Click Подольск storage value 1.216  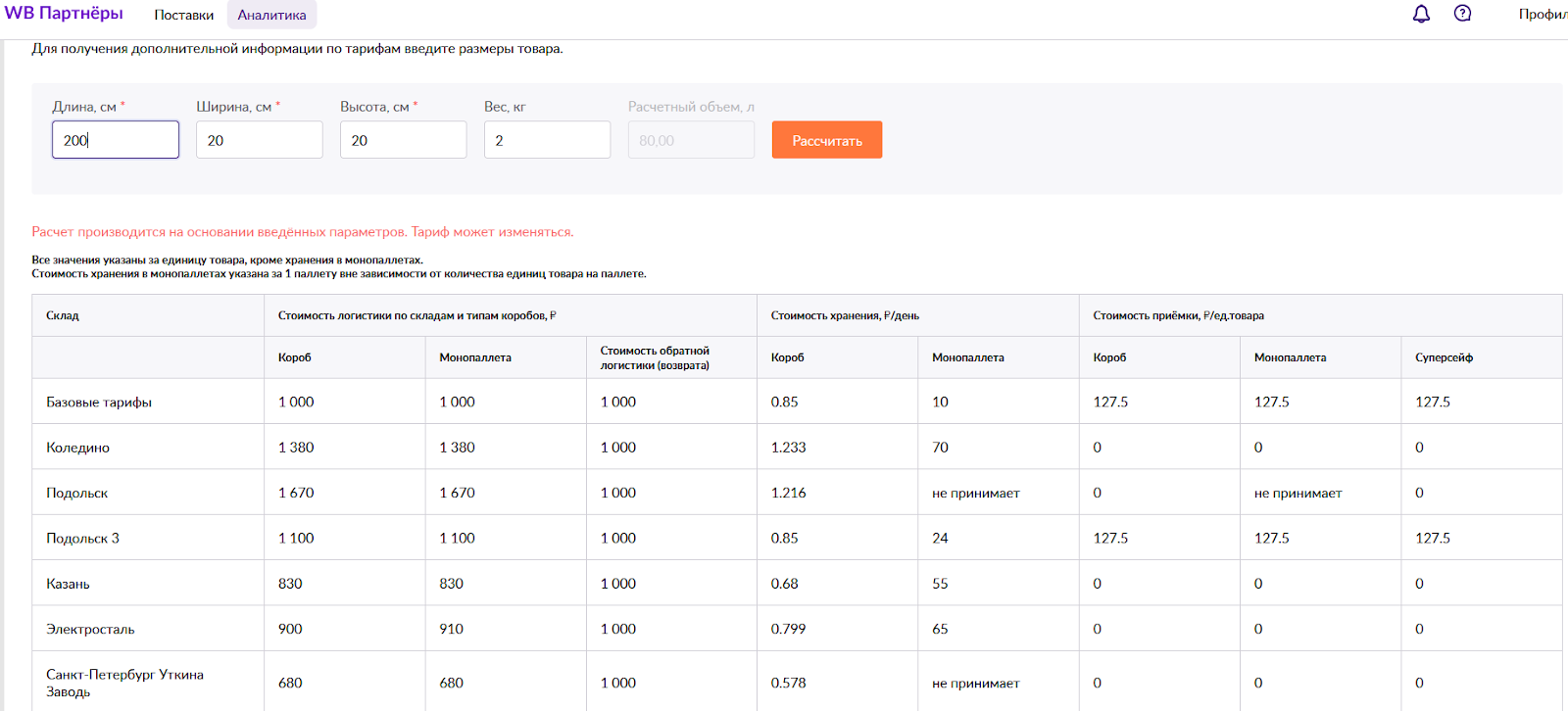click(788, 493)
